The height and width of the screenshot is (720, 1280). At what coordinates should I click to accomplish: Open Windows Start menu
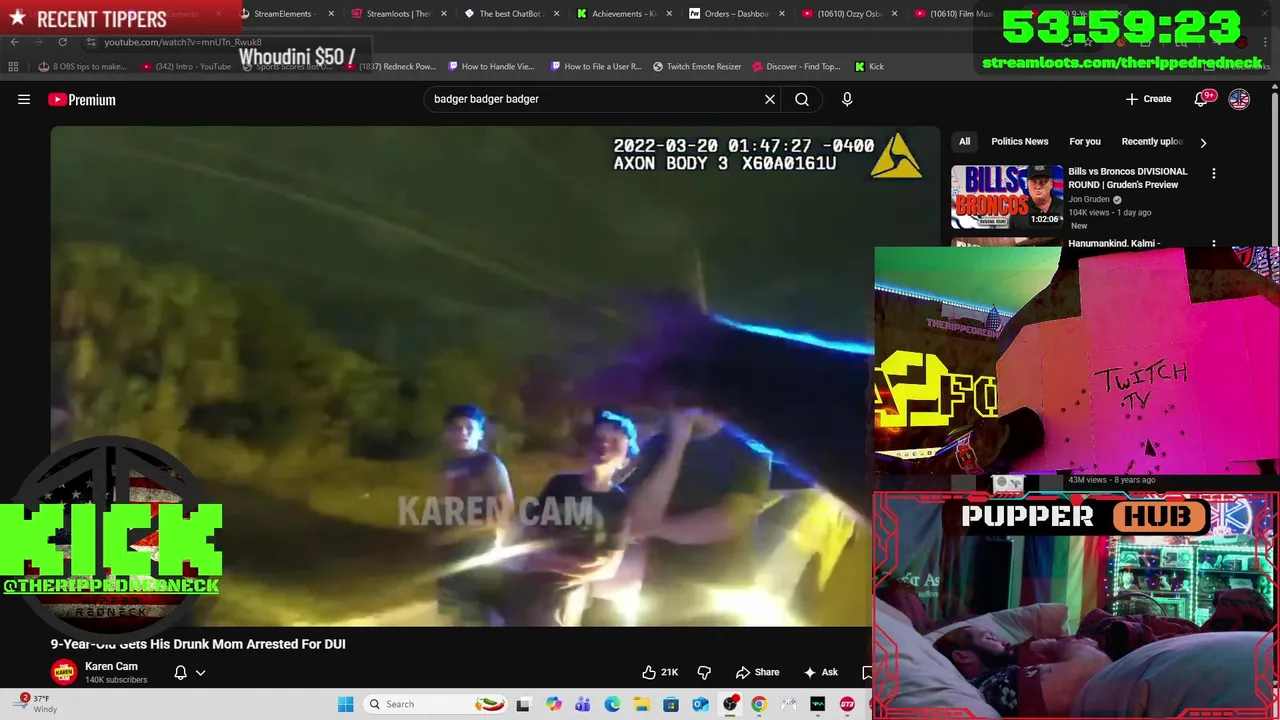345,704
